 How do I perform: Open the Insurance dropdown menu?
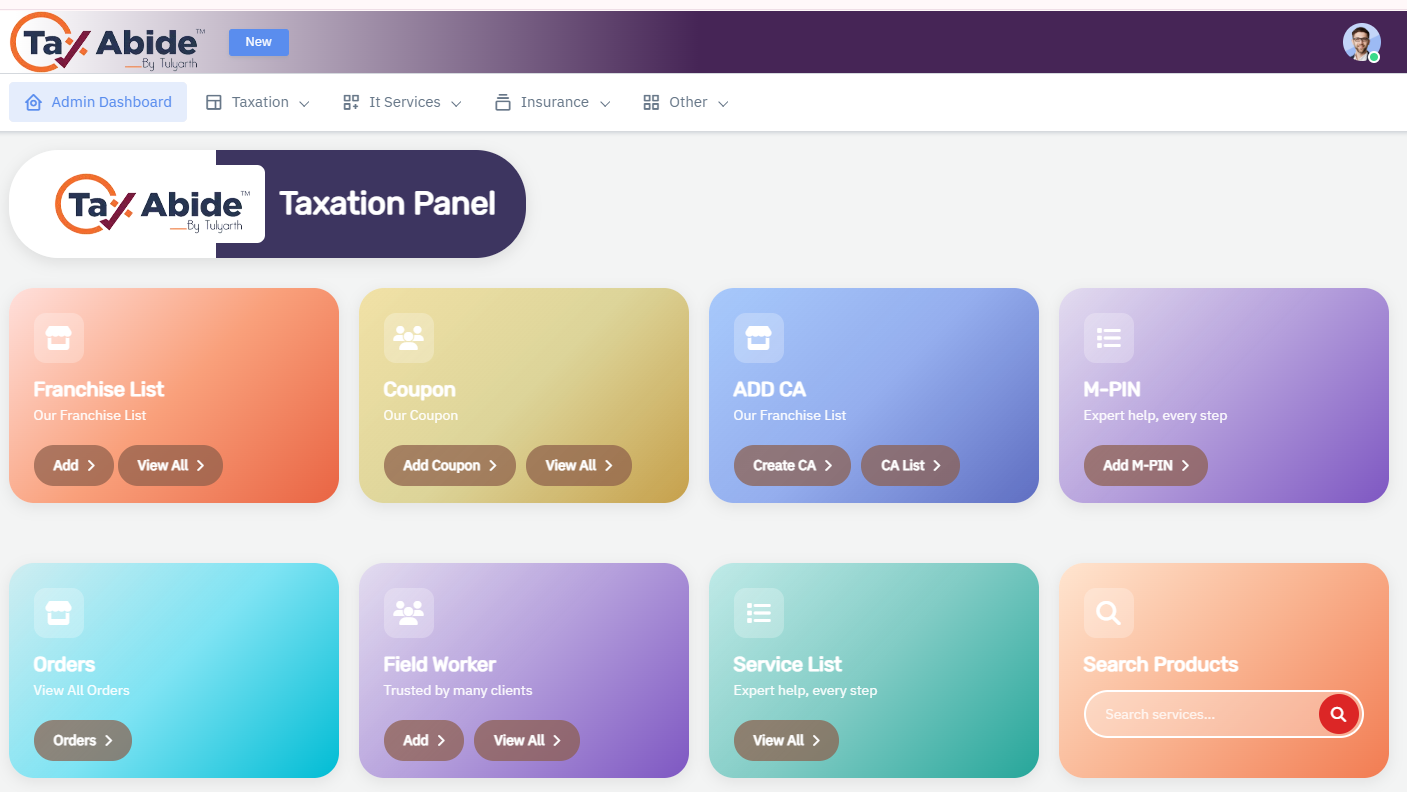point(553,102)
